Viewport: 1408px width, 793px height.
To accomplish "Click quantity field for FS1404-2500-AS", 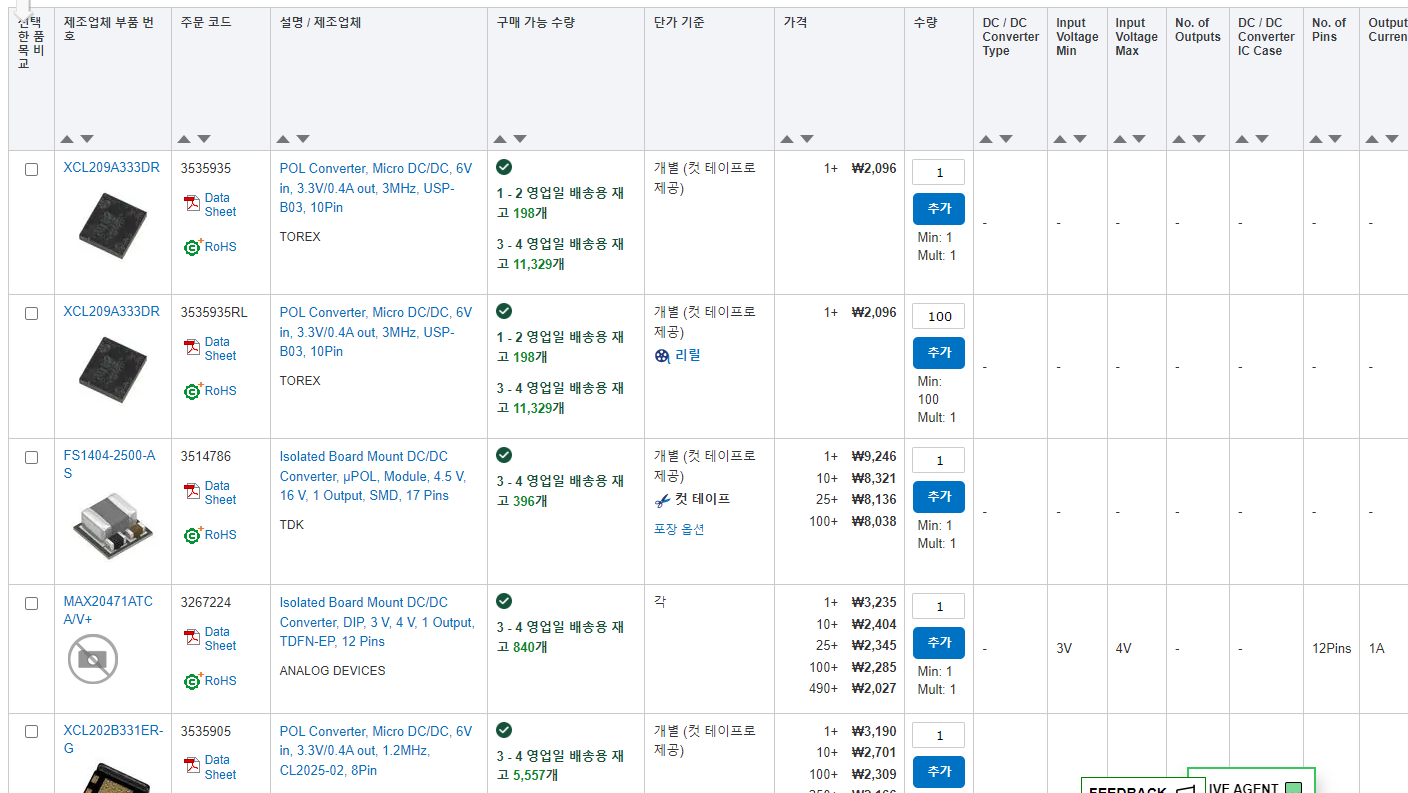I will coord(939,461).
